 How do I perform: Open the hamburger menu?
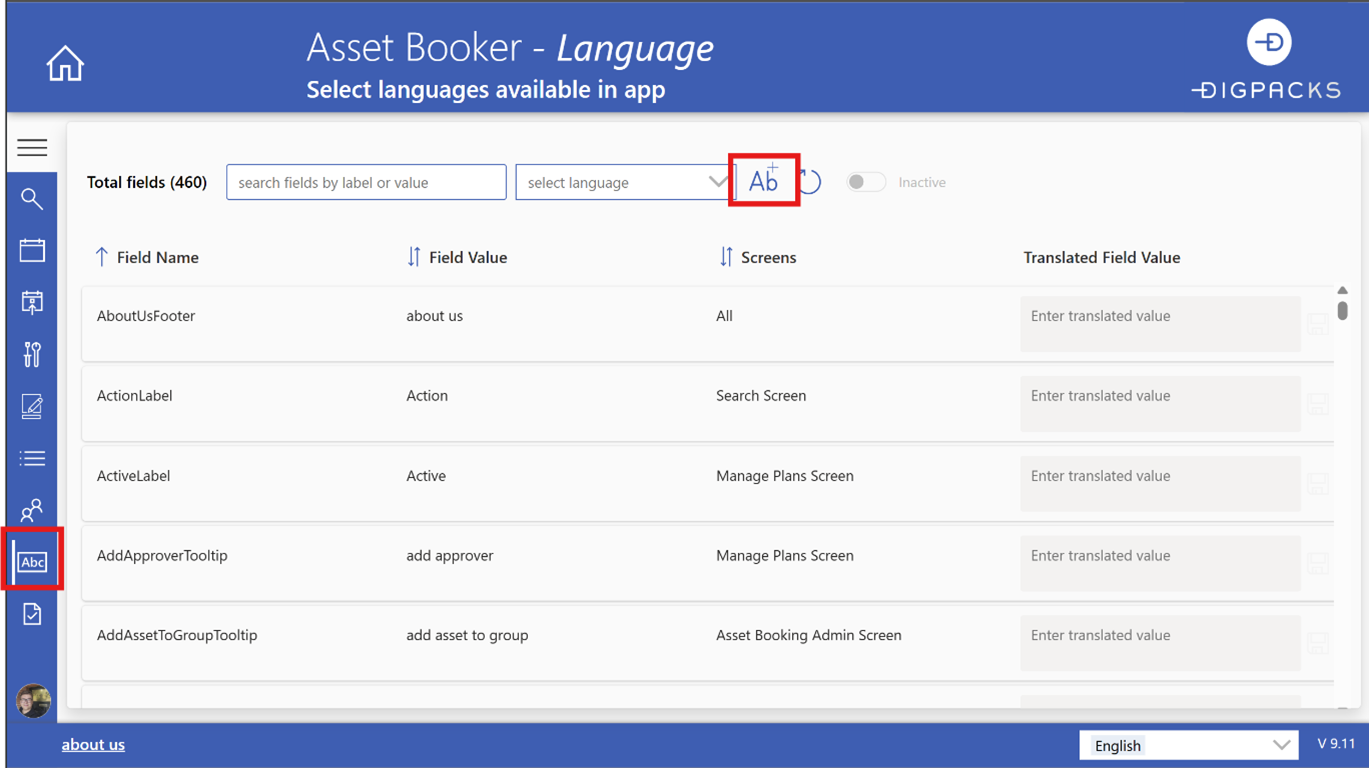[x=32, y=148]
